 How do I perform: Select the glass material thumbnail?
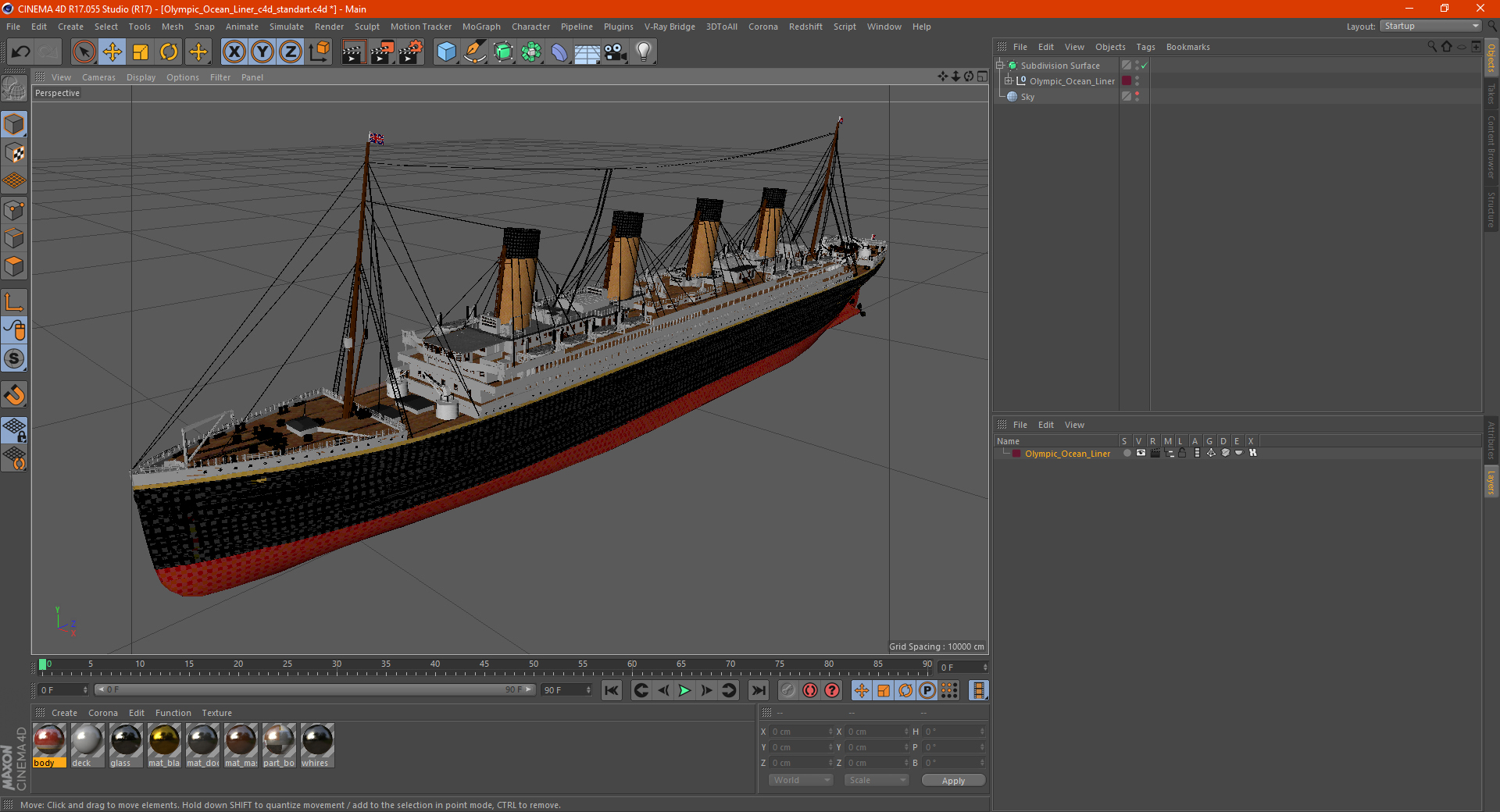point(125,745)
